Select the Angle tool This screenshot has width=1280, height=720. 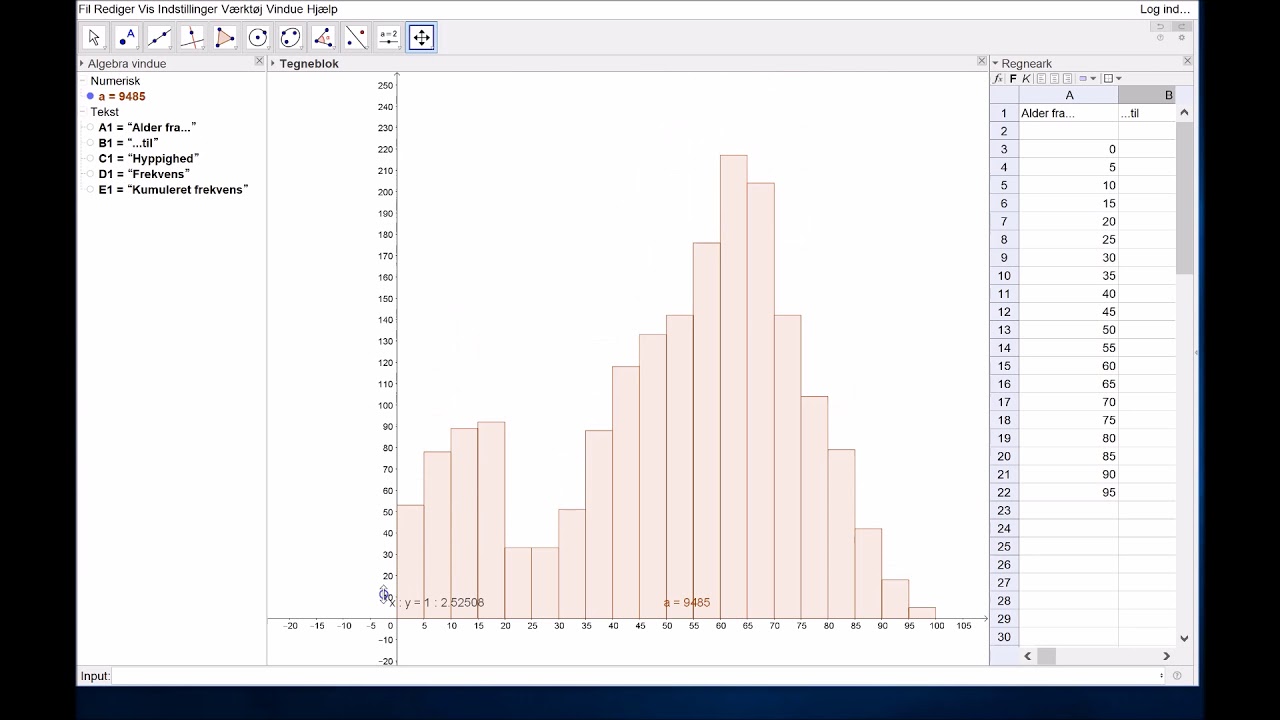[x=323, y=38]
